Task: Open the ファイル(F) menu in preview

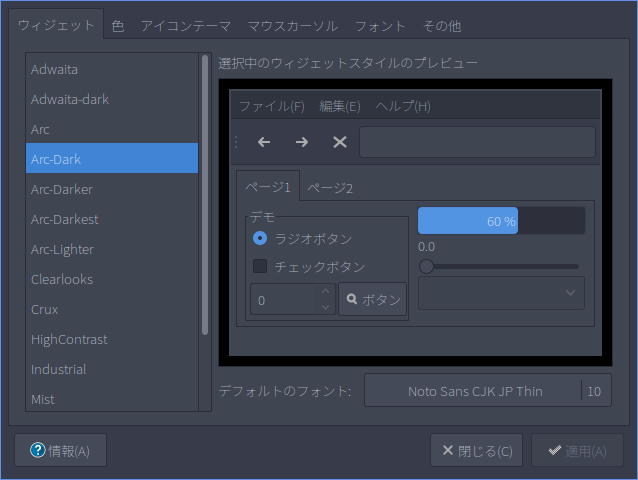Action: point(272,106)
